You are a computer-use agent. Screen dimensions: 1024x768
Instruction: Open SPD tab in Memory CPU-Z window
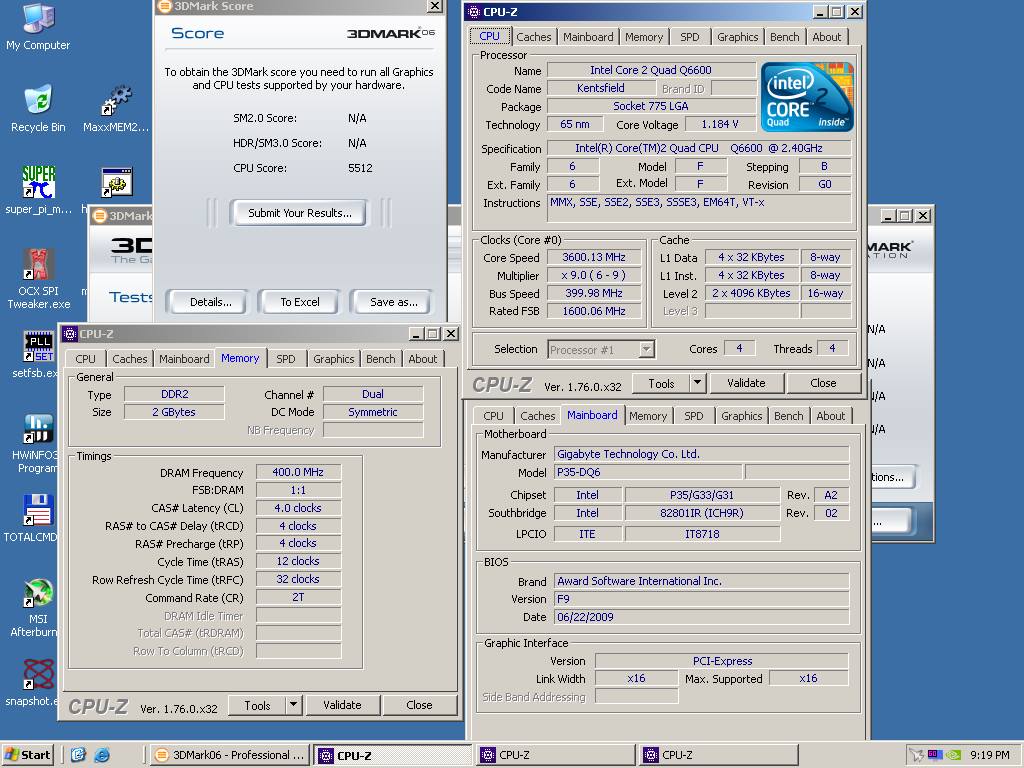pos(285,359)
